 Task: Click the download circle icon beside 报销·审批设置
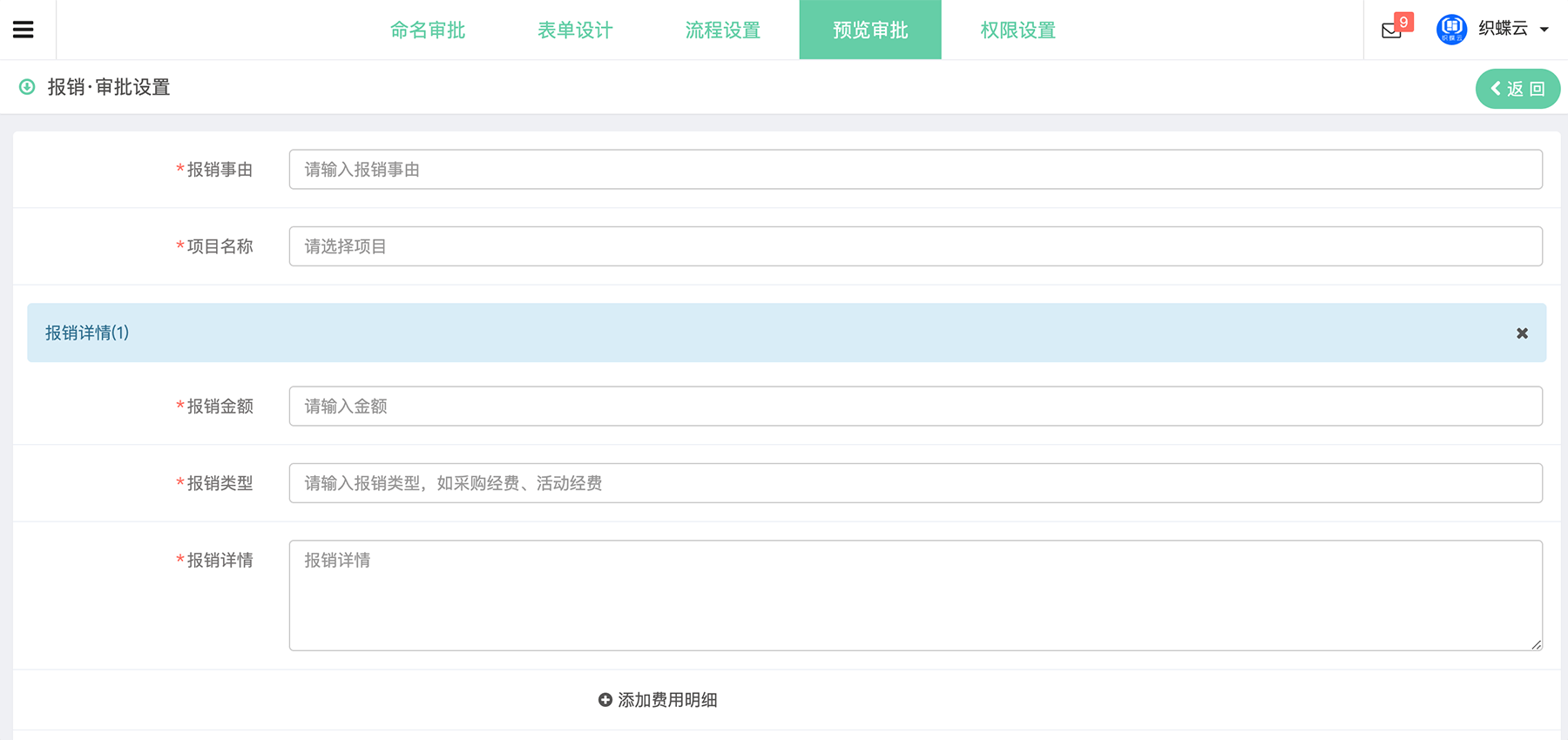pyautogui.click(x=27, y=87)
